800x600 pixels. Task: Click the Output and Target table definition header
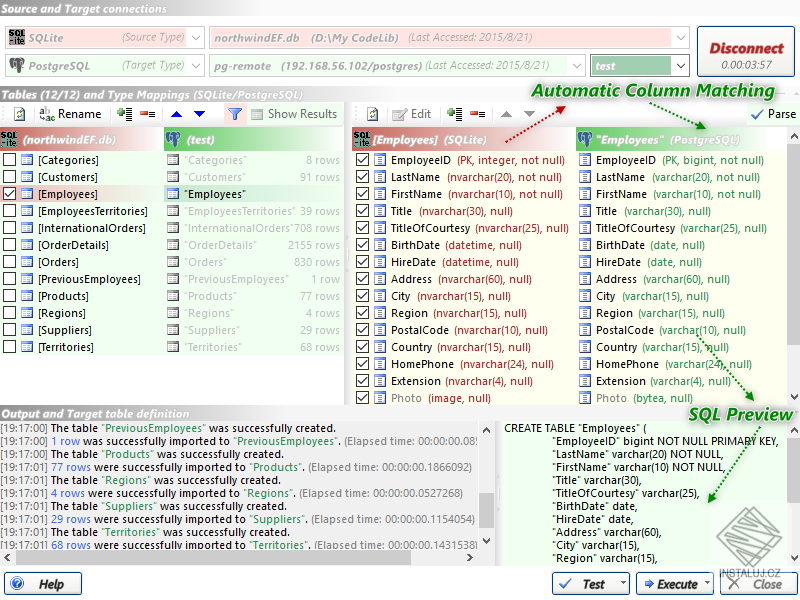95,413
